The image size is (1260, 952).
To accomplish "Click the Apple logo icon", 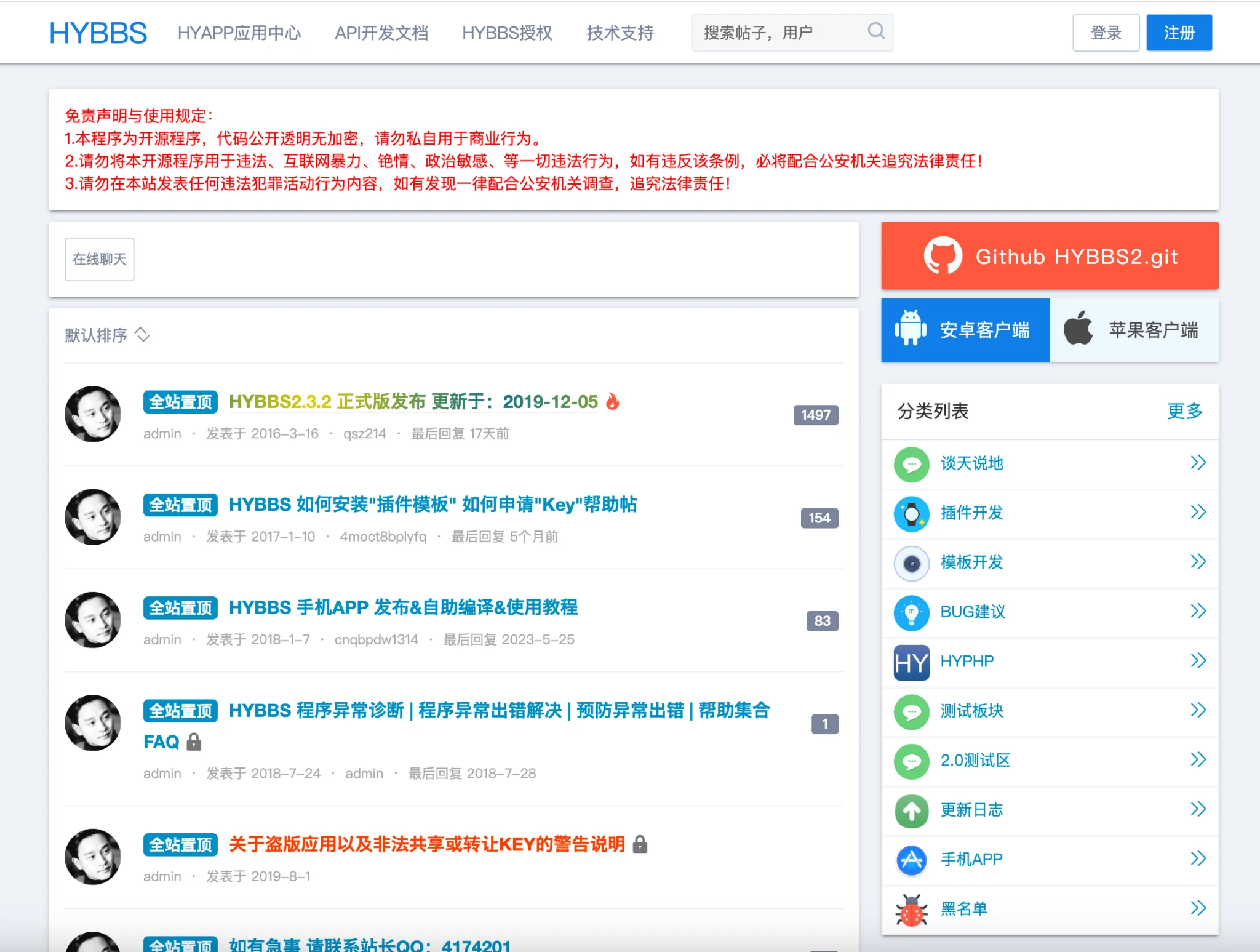I will tap(1079, 329).
